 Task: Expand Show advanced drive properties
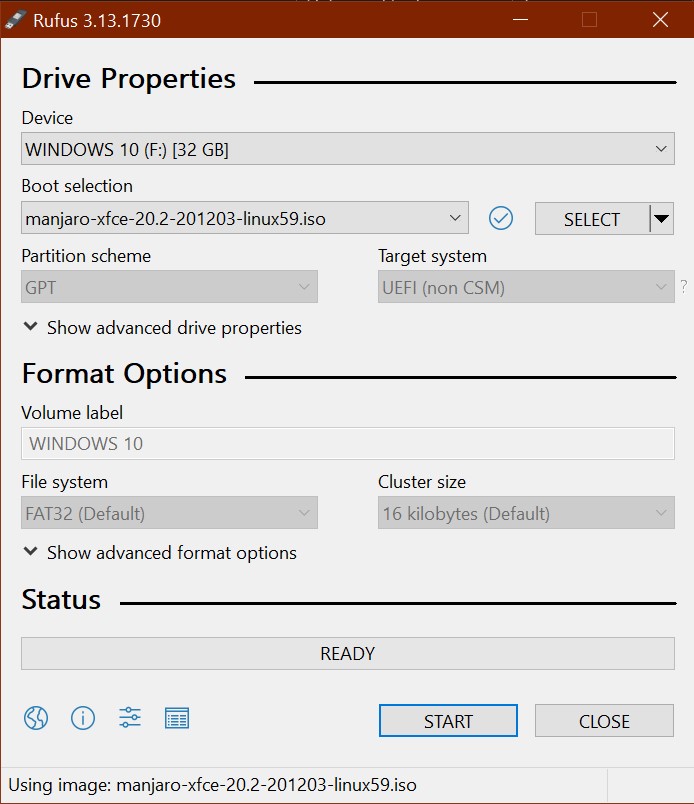coord(163,328)
